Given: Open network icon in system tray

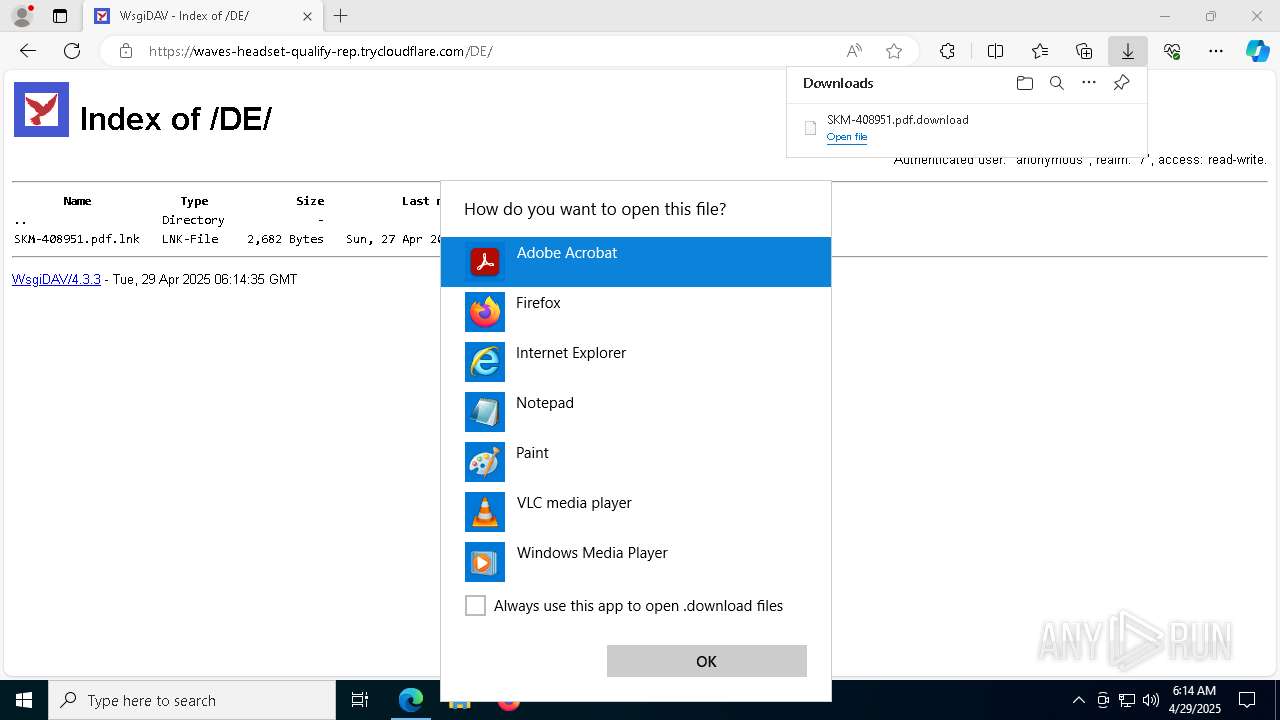Looking at the screenshot, I should point(1126,700).
